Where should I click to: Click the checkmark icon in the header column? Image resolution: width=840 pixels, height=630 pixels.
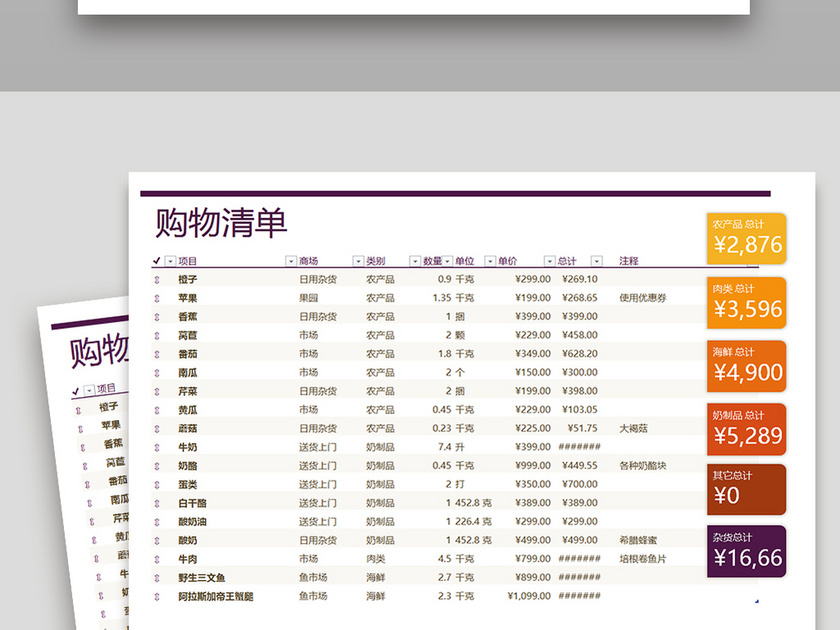click(x=156, y=261)
